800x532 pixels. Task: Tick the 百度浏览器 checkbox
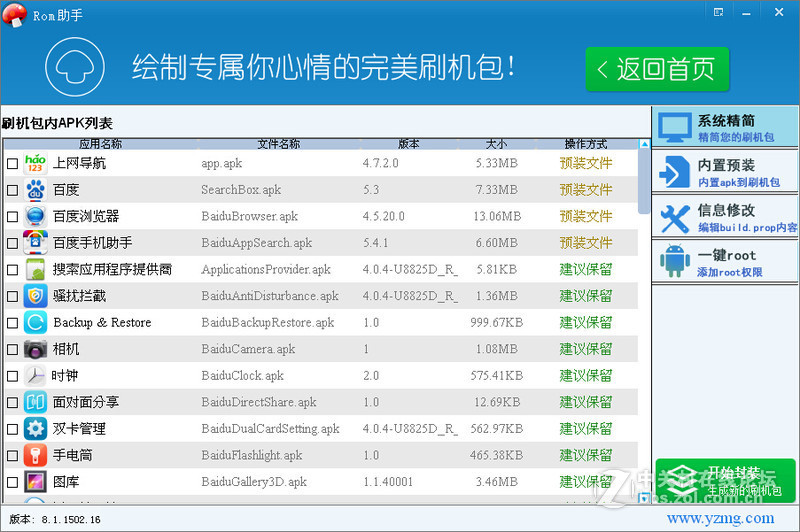12,217
